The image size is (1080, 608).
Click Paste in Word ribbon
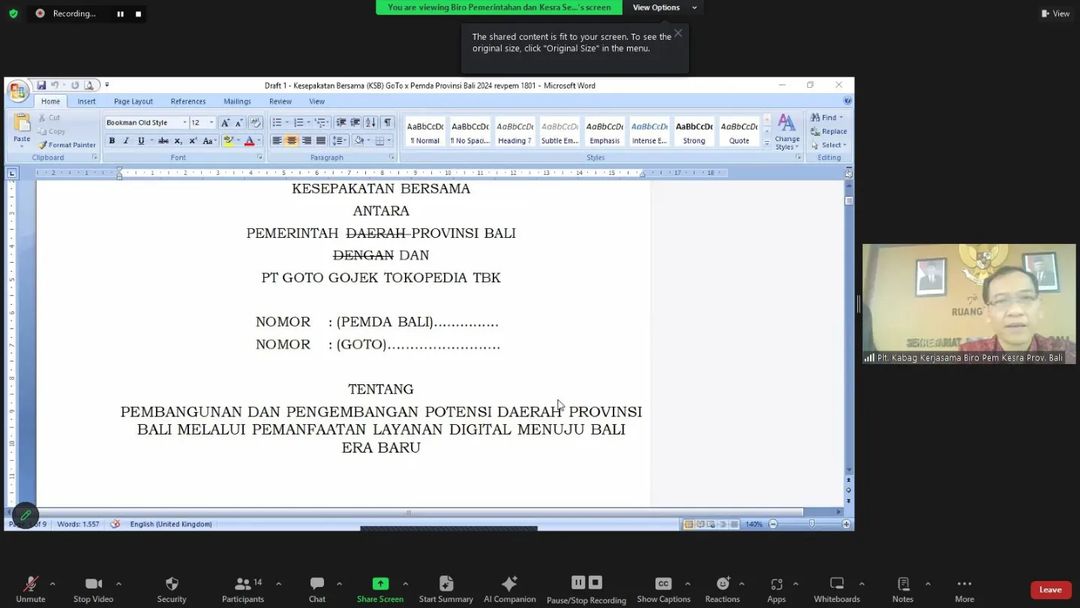22,129
